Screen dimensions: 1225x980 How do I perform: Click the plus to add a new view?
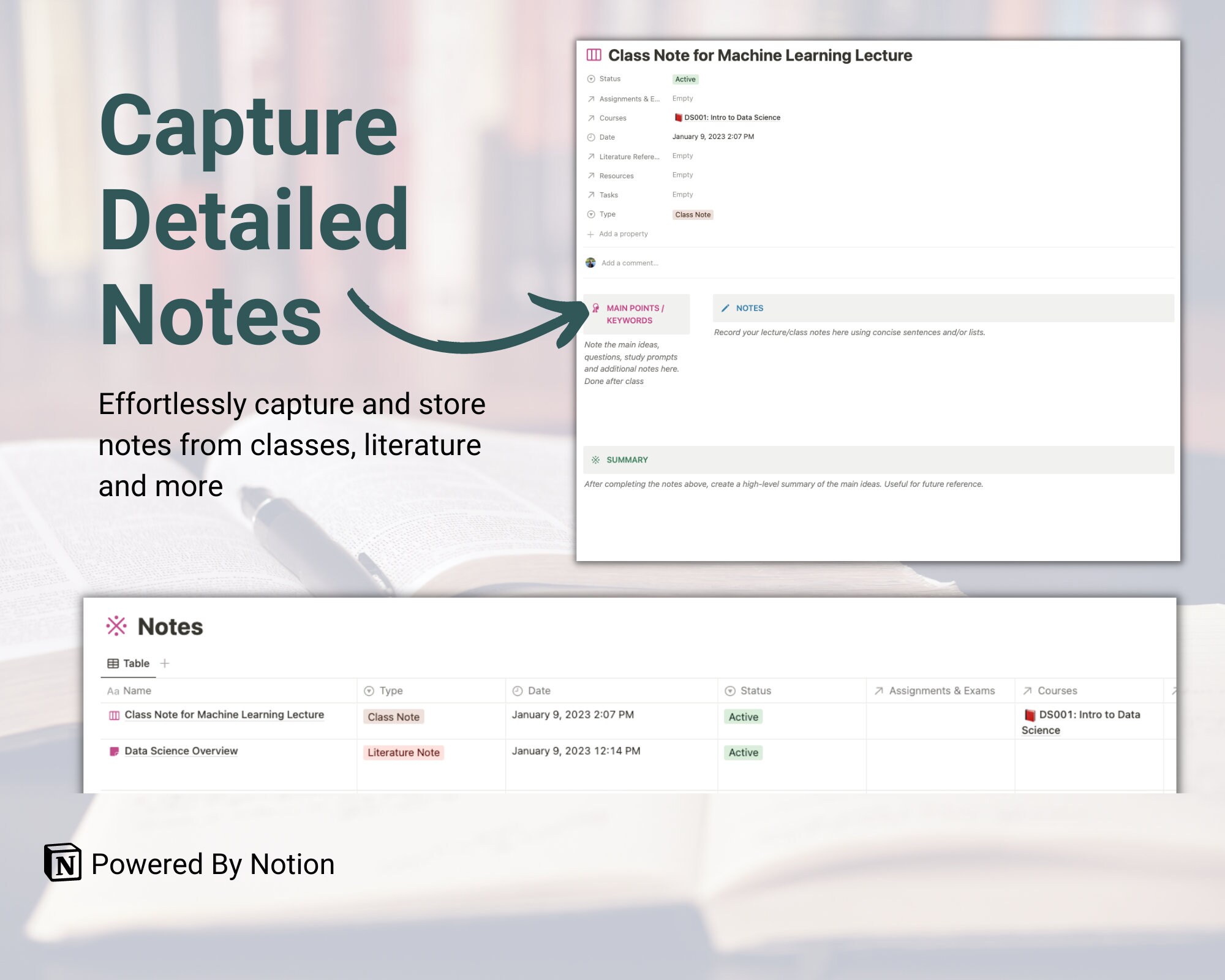164,663
